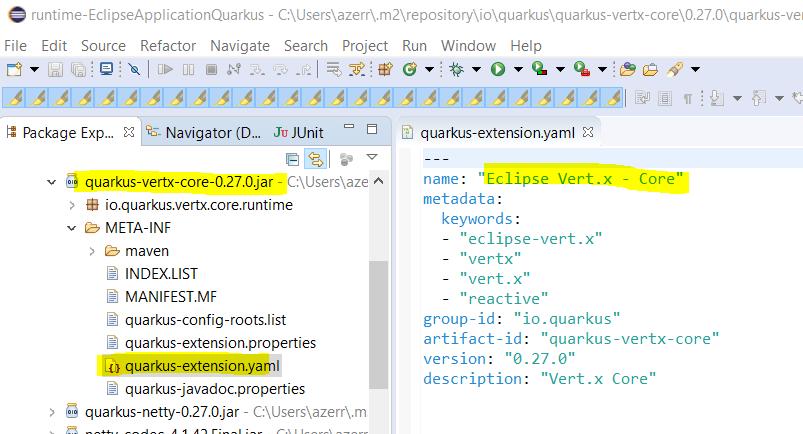The height and width of the screenshot is (434, 803).
Task: Toggle Show Whitespace Characters
Action: click(x=688, y=98)
